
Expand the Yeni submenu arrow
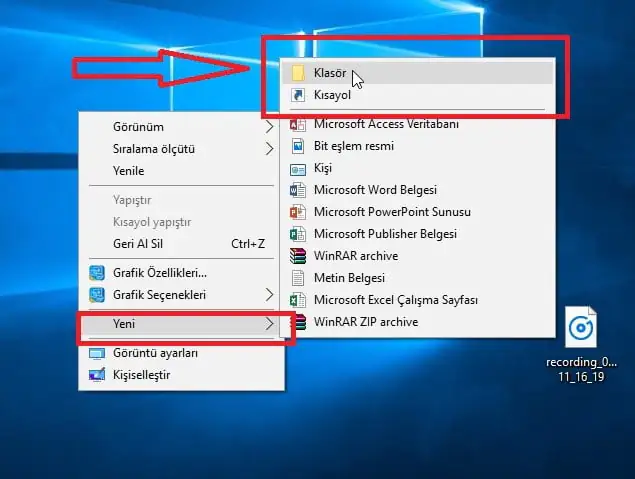(269, 324)
